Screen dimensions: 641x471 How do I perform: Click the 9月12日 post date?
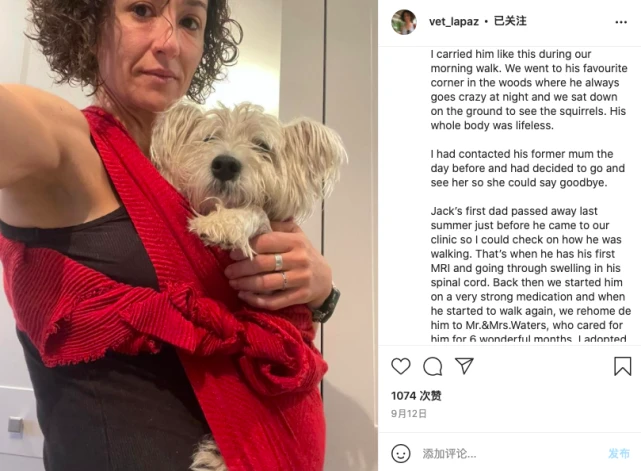(409, 414)
